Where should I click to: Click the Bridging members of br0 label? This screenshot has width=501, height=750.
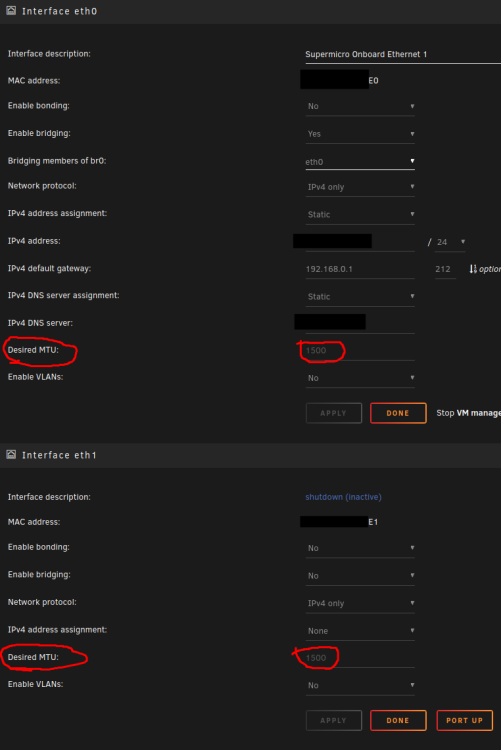(57, 161)
